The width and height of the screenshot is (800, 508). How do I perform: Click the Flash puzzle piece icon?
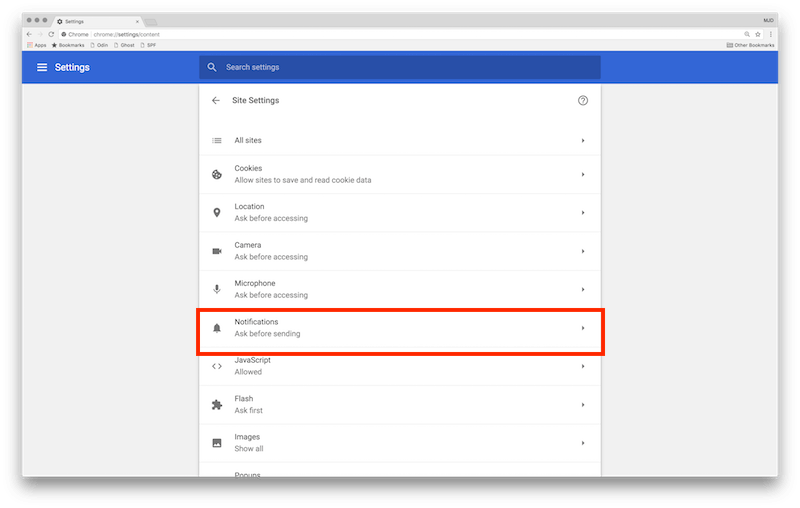(x=217, y=404)
